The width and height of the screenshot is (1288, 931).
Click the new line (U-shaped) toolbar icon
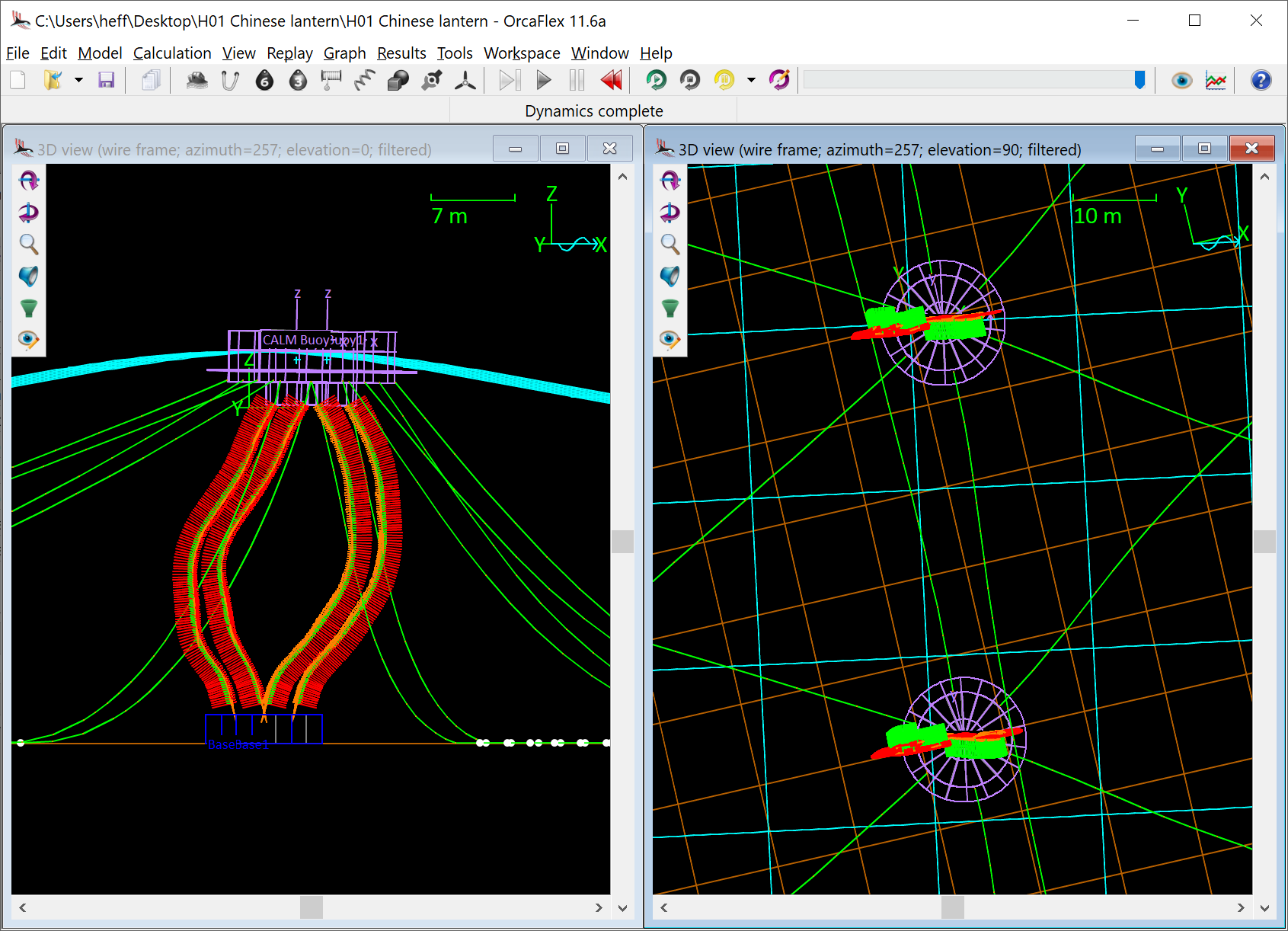tap(230, 80)
